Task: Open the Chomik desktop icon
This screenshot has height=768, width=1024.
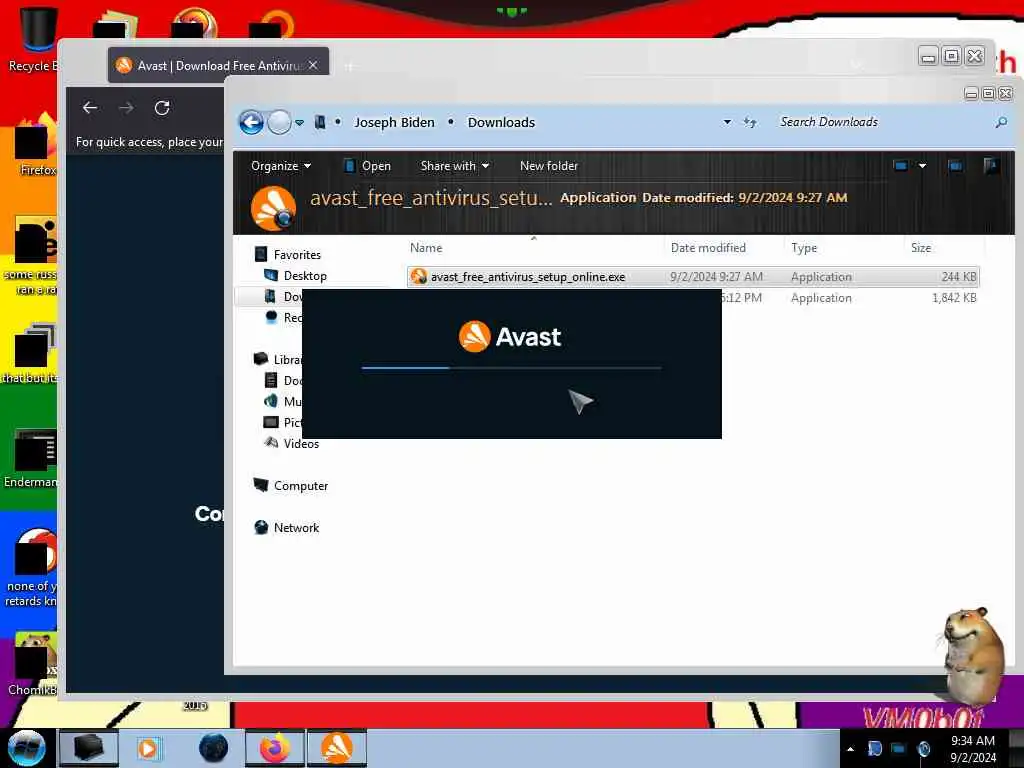Action: [x=33, y=664]
